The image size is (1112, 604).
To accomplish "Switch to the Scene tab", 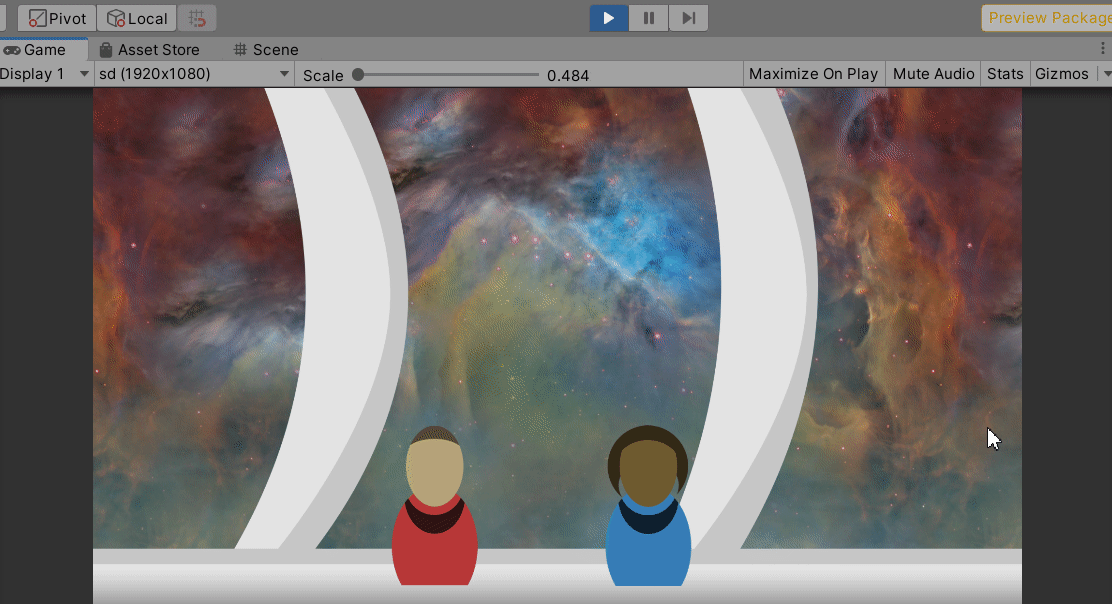I will (266, 49).
